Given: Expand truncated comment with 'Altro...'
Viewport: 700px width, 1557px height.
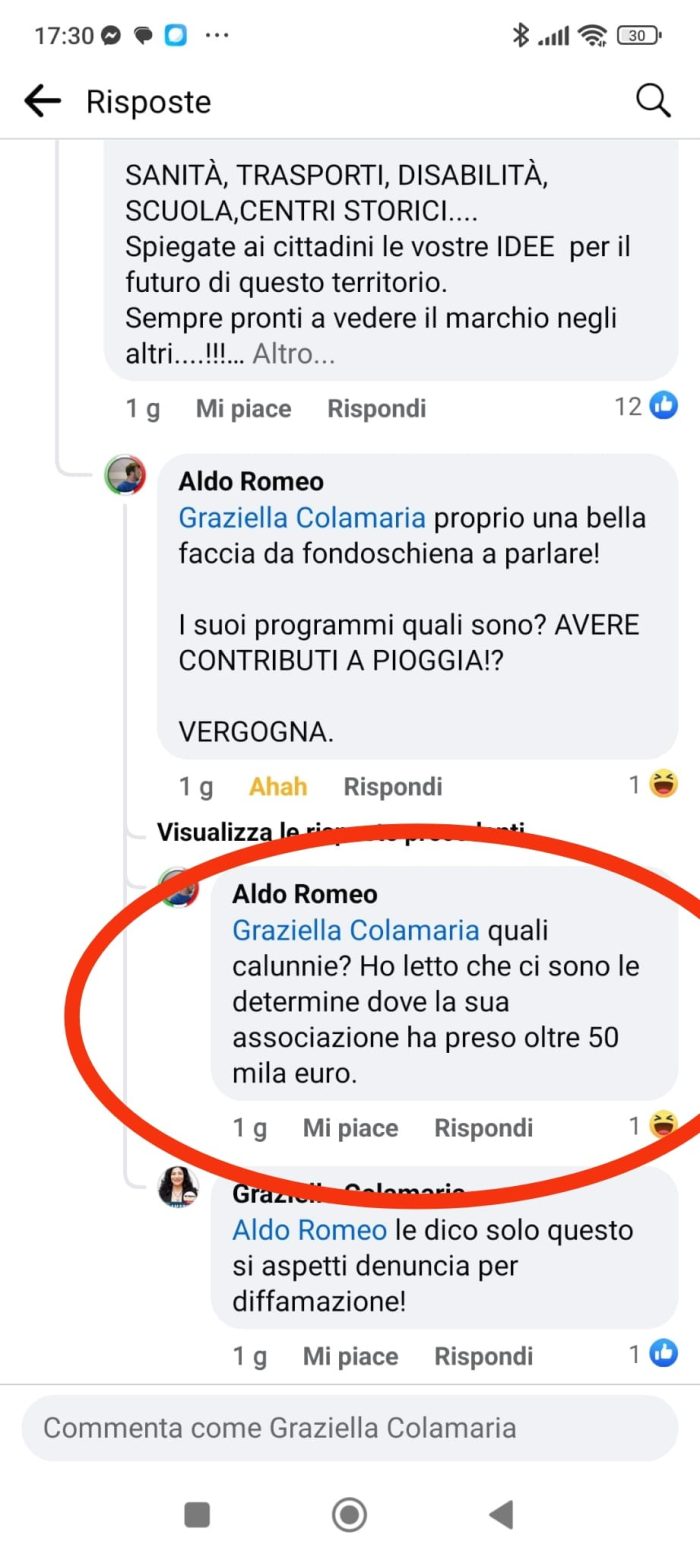Looking at the screenshot, I should point(293,354).
